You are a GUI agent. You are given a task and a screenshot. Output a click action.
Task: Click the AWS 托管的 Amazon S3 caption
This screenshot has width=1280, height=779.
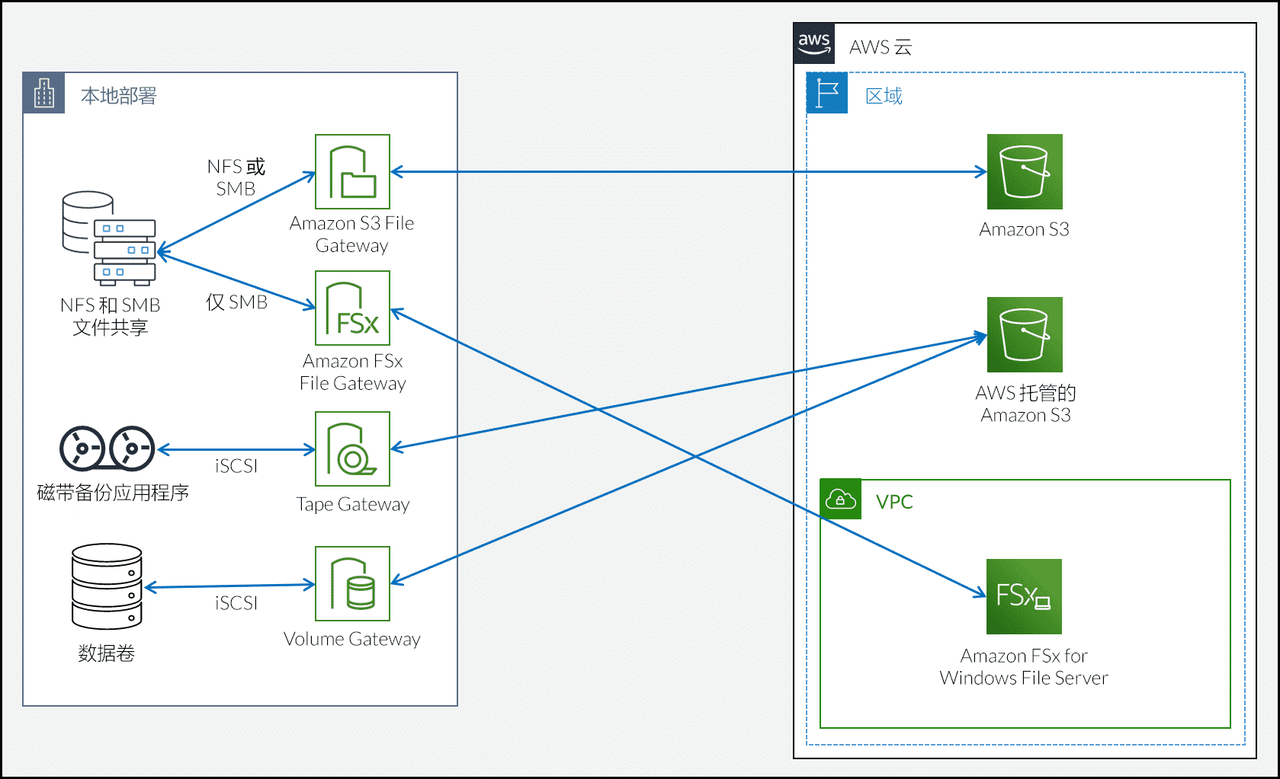[1025, 404]
